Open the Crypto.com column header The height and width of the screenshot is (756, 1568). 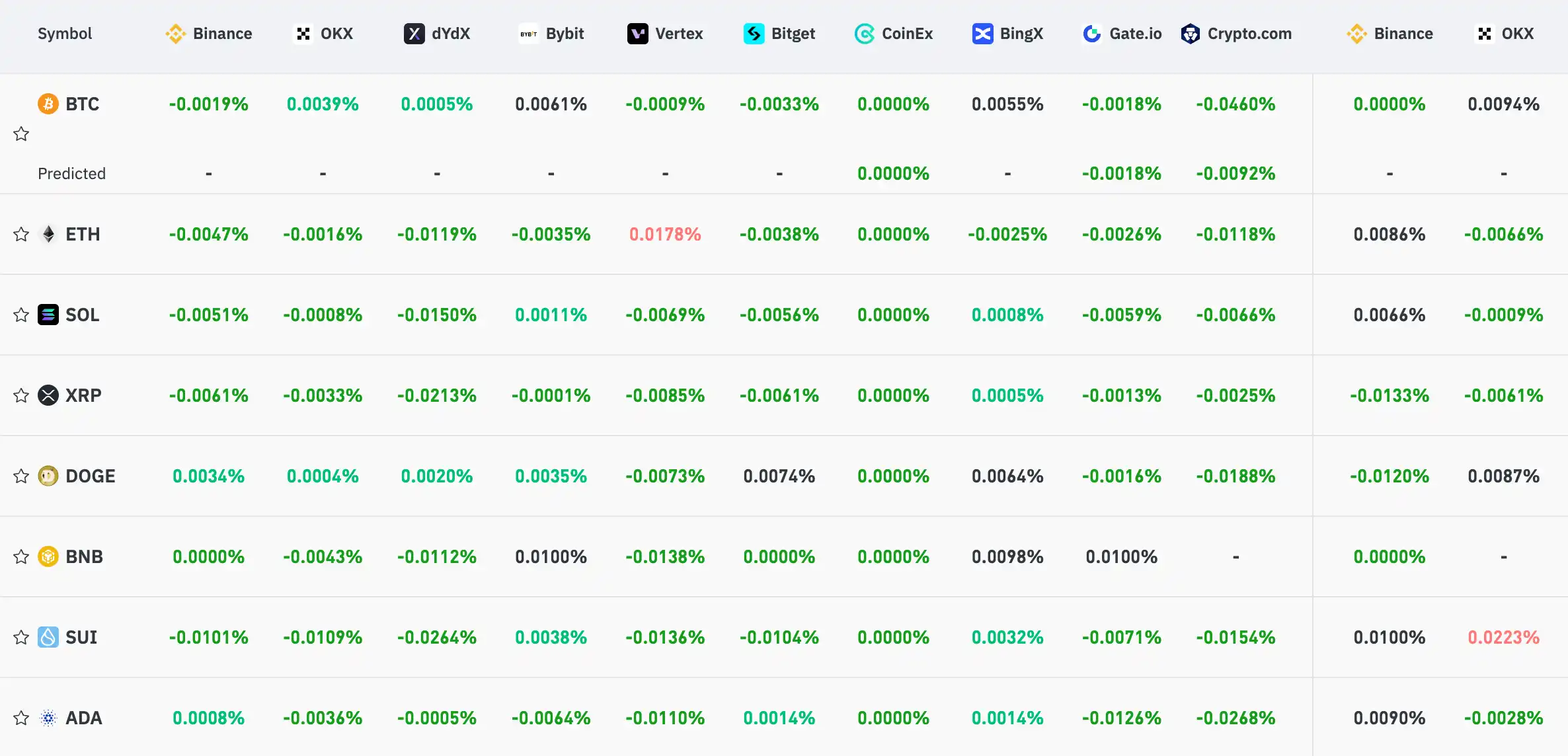[x=1236, y=34]
